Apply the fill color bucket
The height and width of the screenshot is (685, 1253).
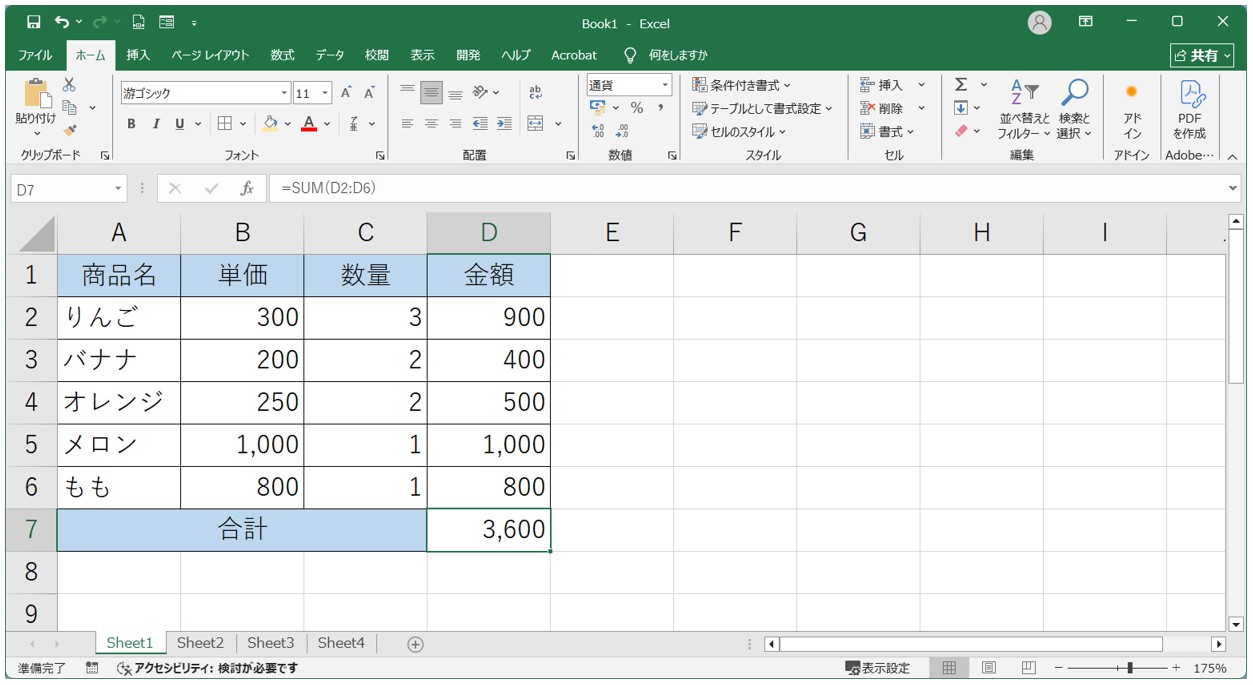pos(270,124)
